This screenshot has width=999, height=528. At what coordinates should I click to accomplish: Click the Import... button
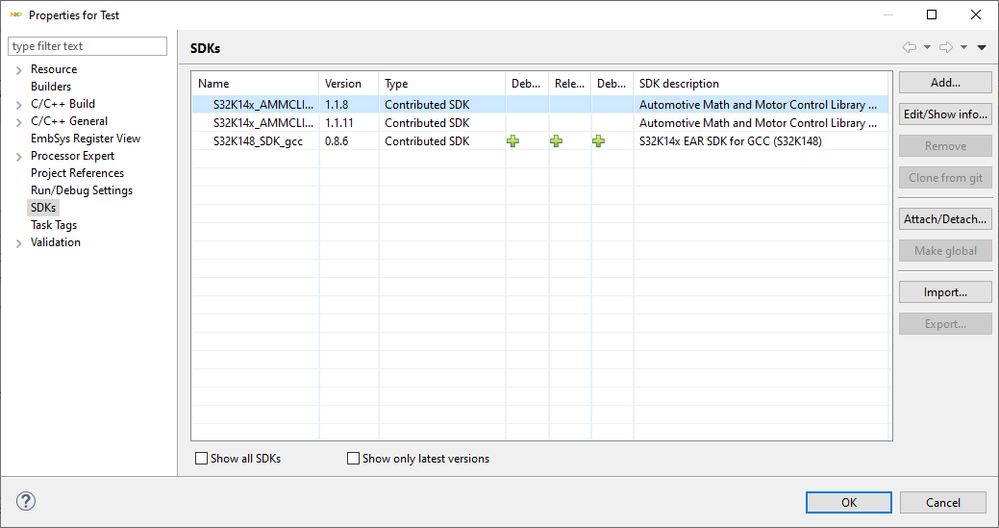[945, 292]
